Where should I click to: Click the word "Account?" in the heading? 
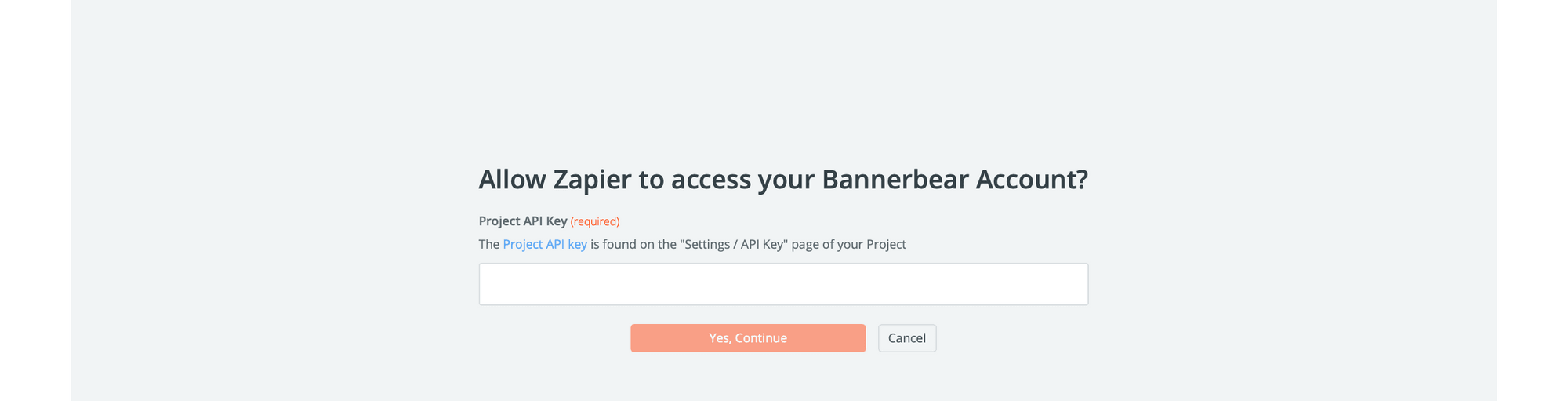[1032, 180]
